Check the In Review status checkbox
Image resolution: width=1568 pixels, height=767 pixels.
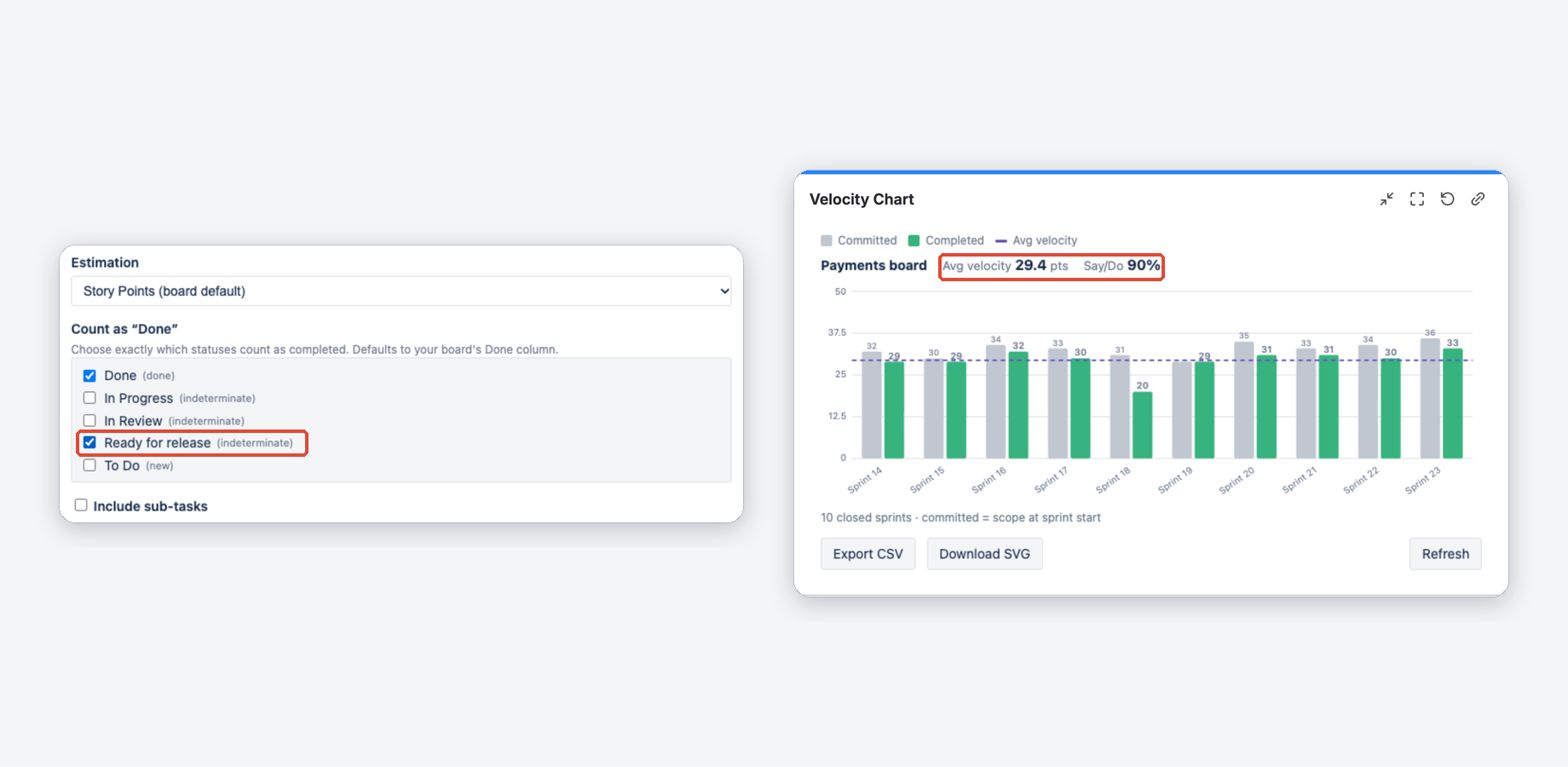coord(89,421)
